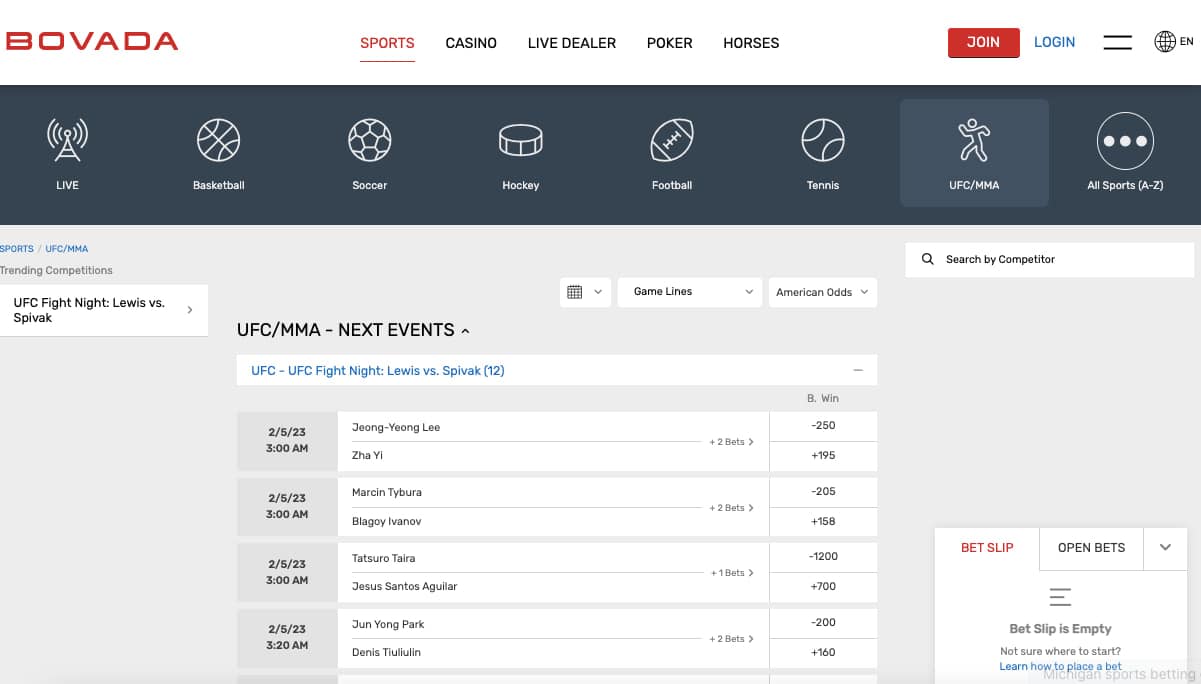
Task: Open the calendar date picker
Action: tap(585, 292)
